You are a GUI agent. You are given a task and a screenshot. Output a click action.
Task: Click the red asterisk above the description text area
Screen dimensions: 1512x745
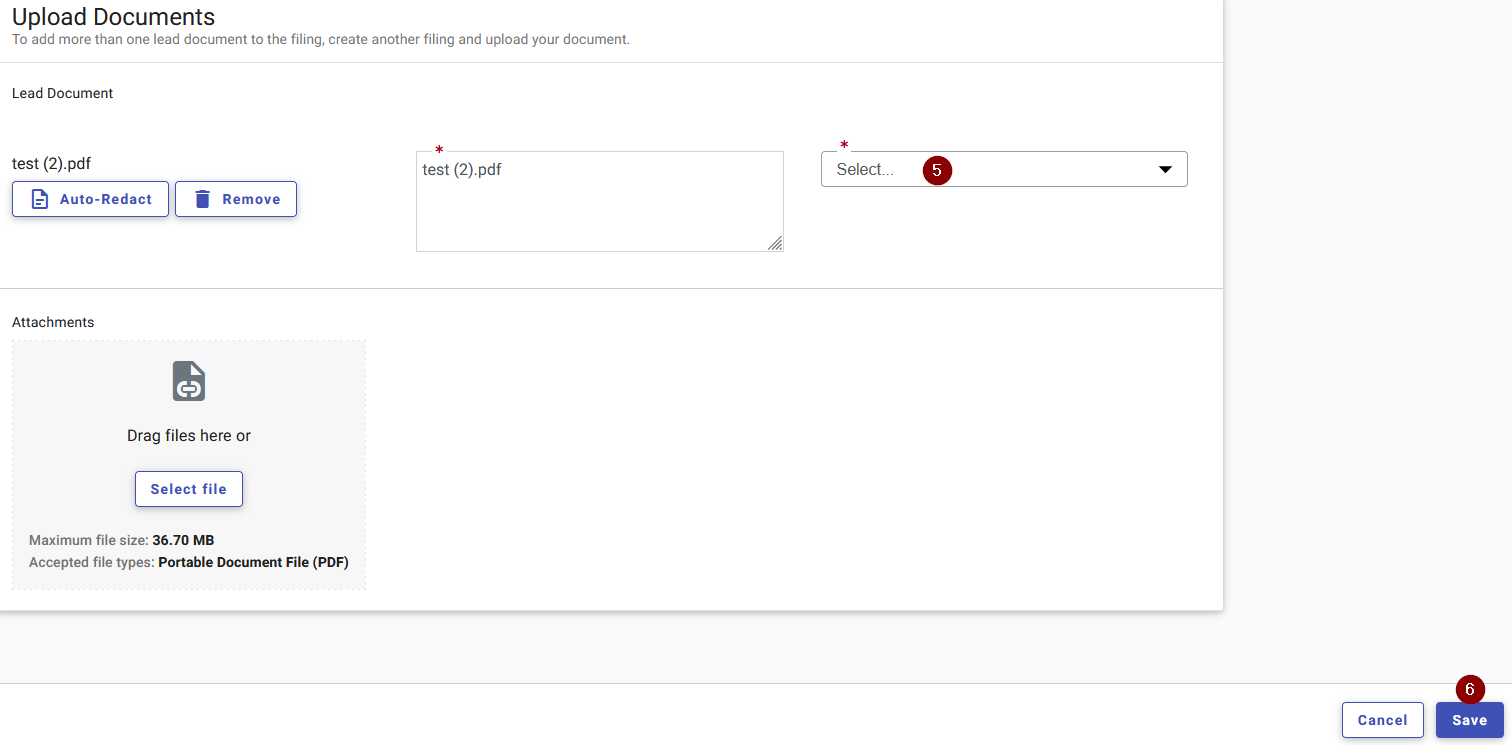click(x=439, y=148)
